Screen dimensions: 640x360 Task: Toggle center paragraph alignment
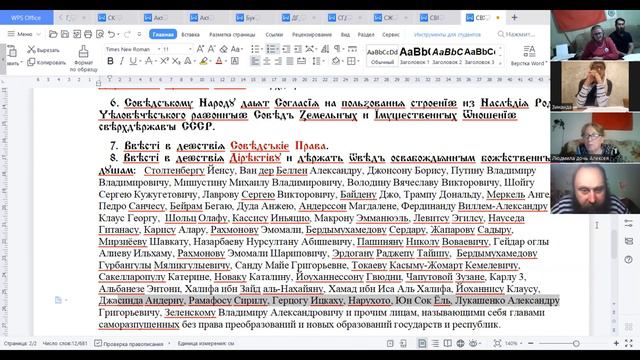pos(267,61)
